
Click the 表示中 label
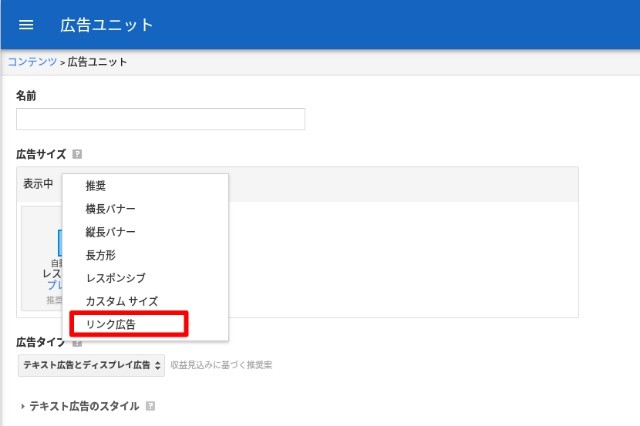(38, 184)
